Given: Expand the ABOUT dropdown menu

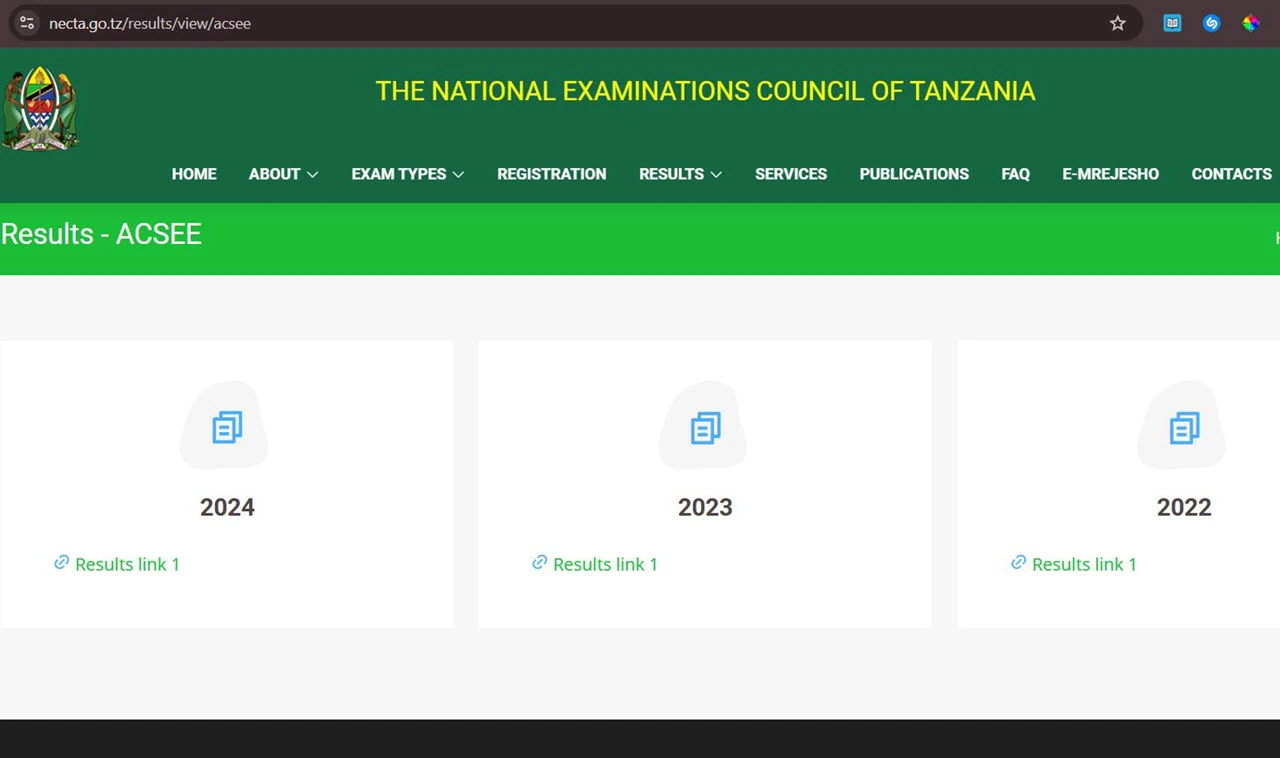Looking at the screenshot, I should 284,174.
